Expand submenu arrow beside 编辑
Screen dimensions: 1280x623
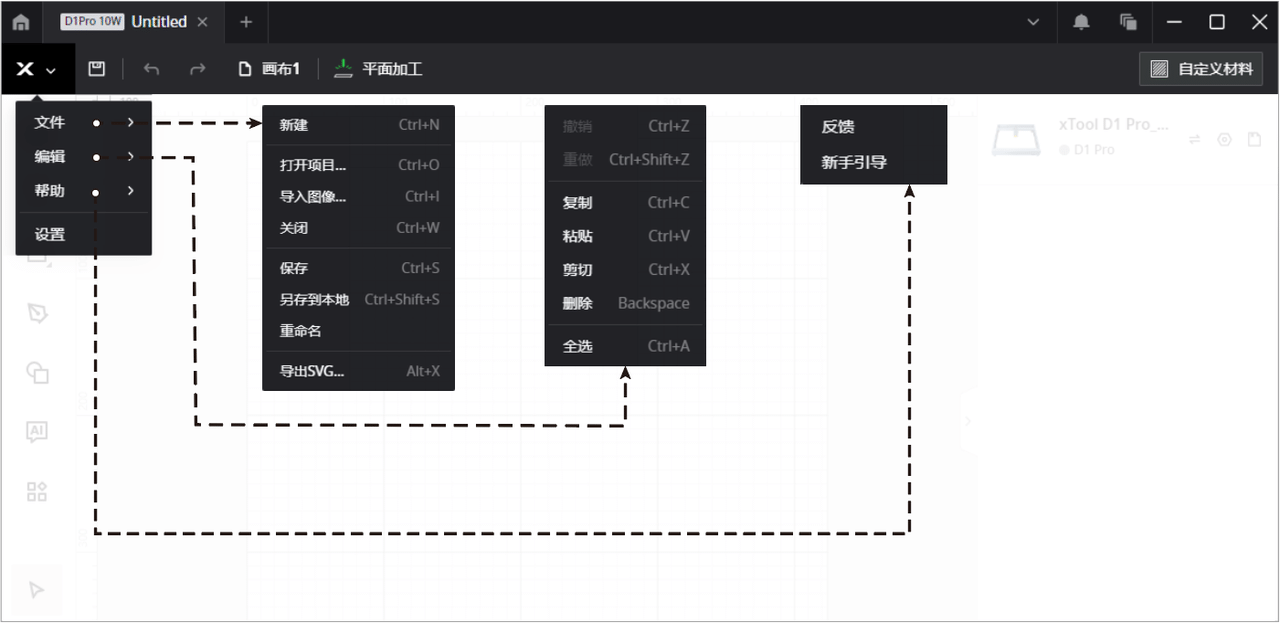131,157
